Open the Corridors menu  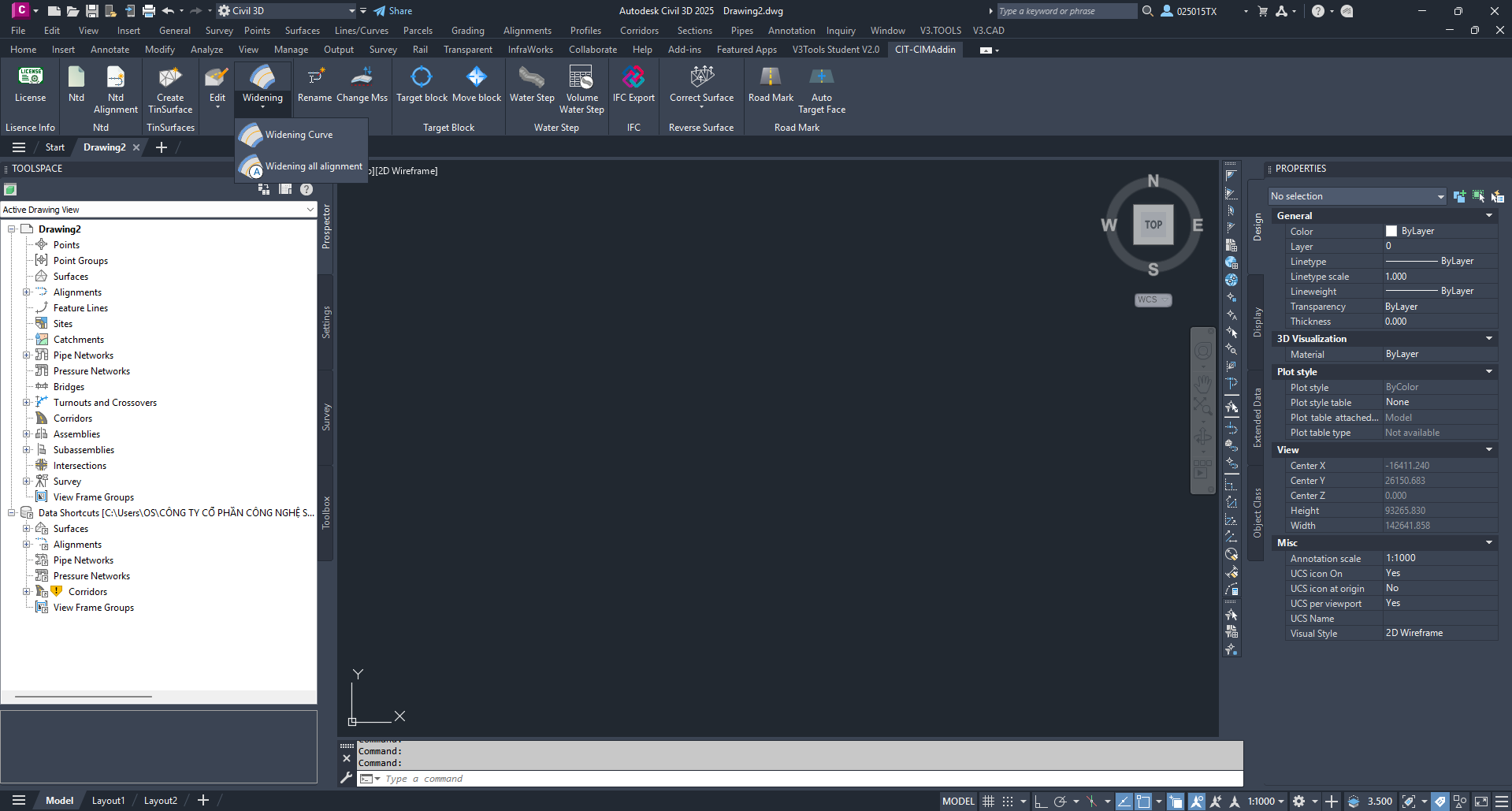click(x=639, y=31)
